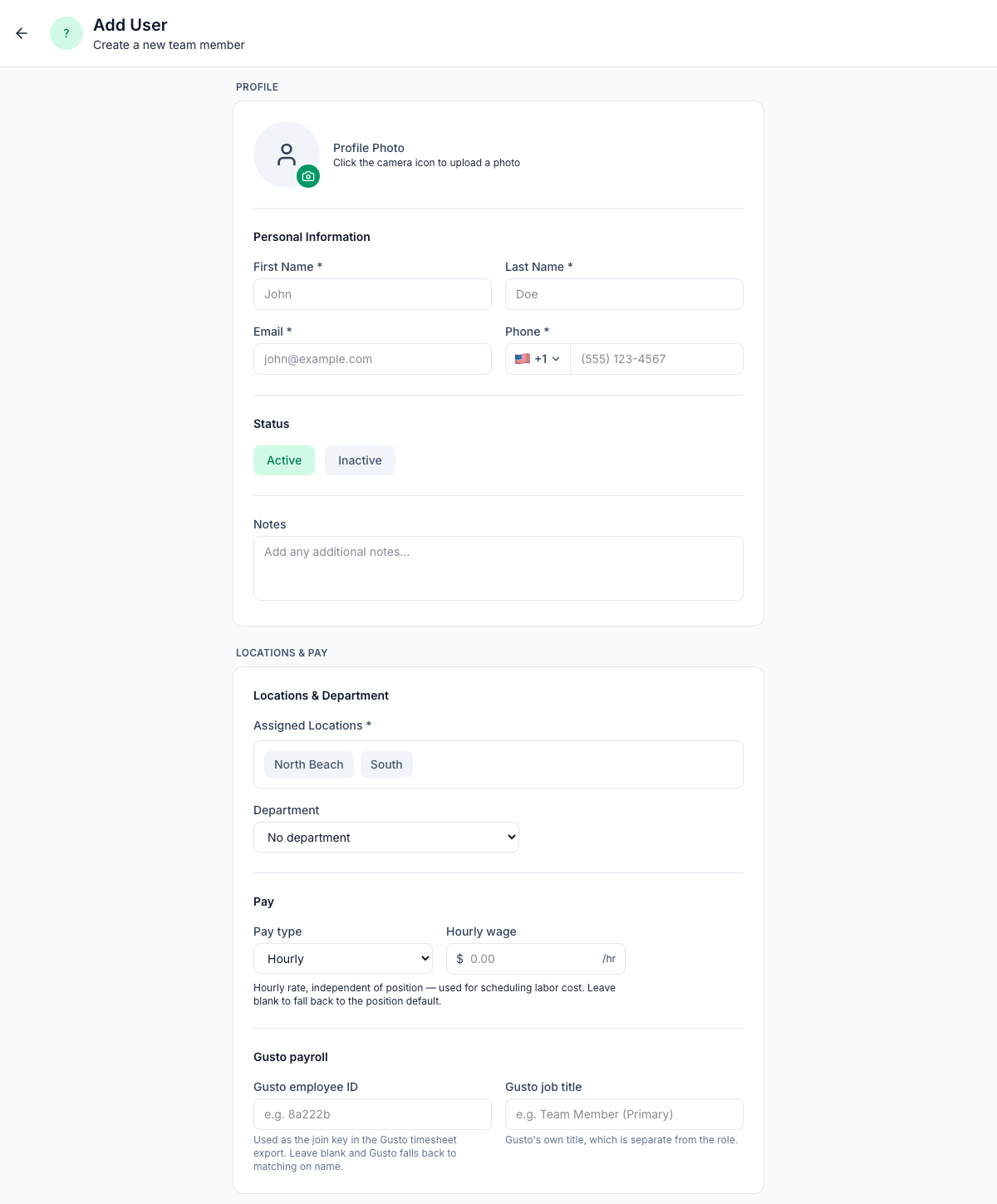
Task: Click the question mark avatar badge
Action: 66,33
